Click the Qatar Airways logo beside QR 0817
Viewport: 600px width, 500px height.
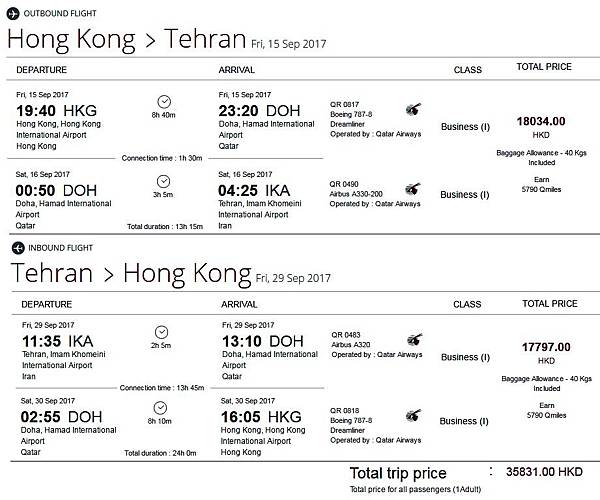click(412, 108)
